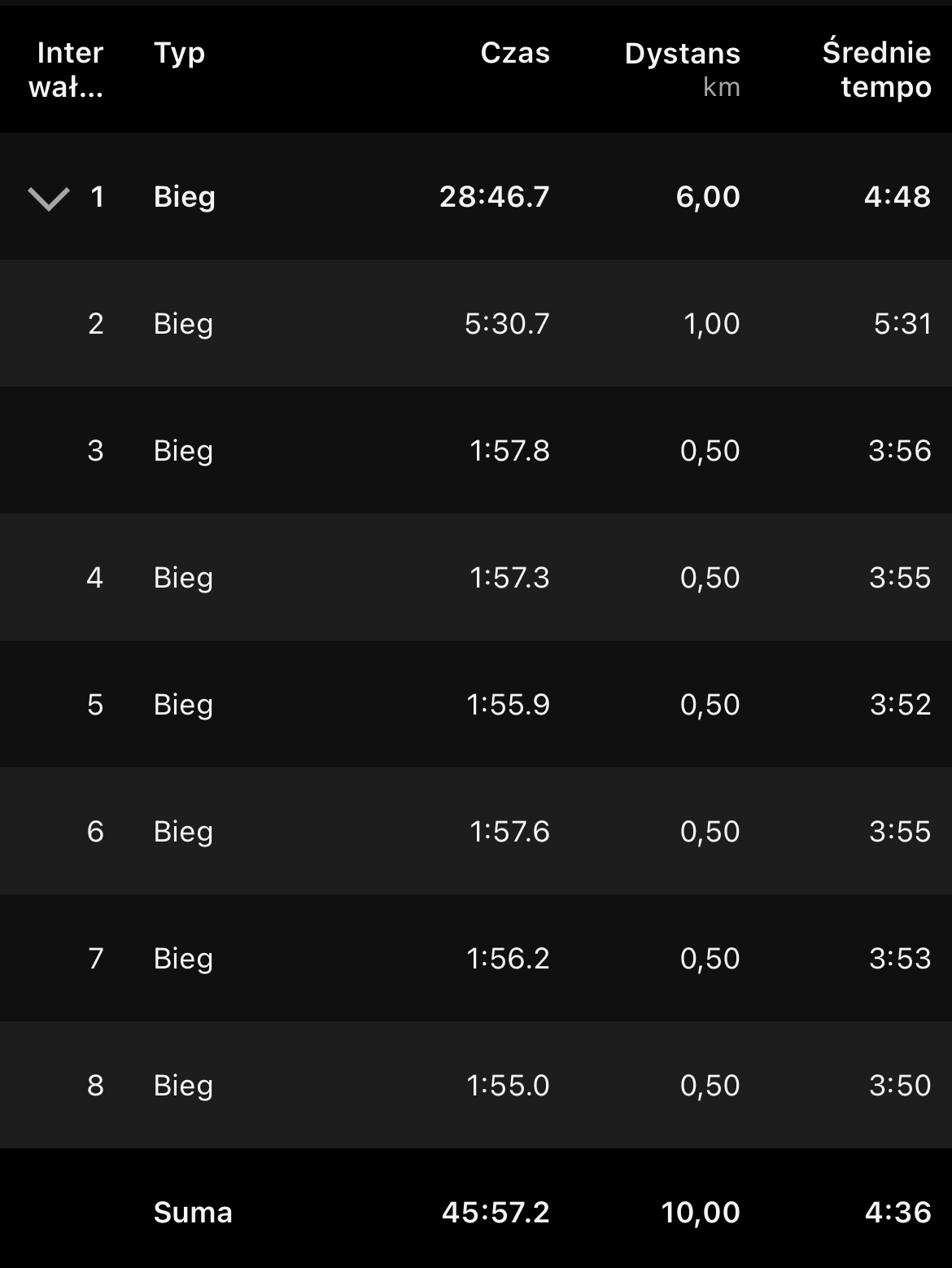Click the Dystans km column header
The height and width of the screenshot is (1268, 952).
coord(682,68)
